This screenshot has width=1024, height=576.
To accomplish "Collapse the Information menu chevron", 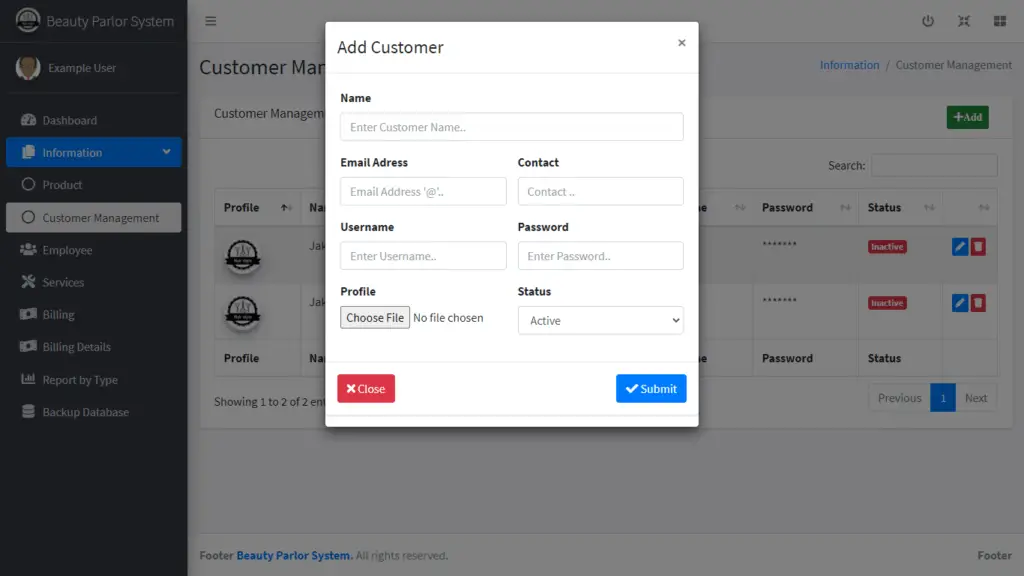I will [x=167, y=152].
